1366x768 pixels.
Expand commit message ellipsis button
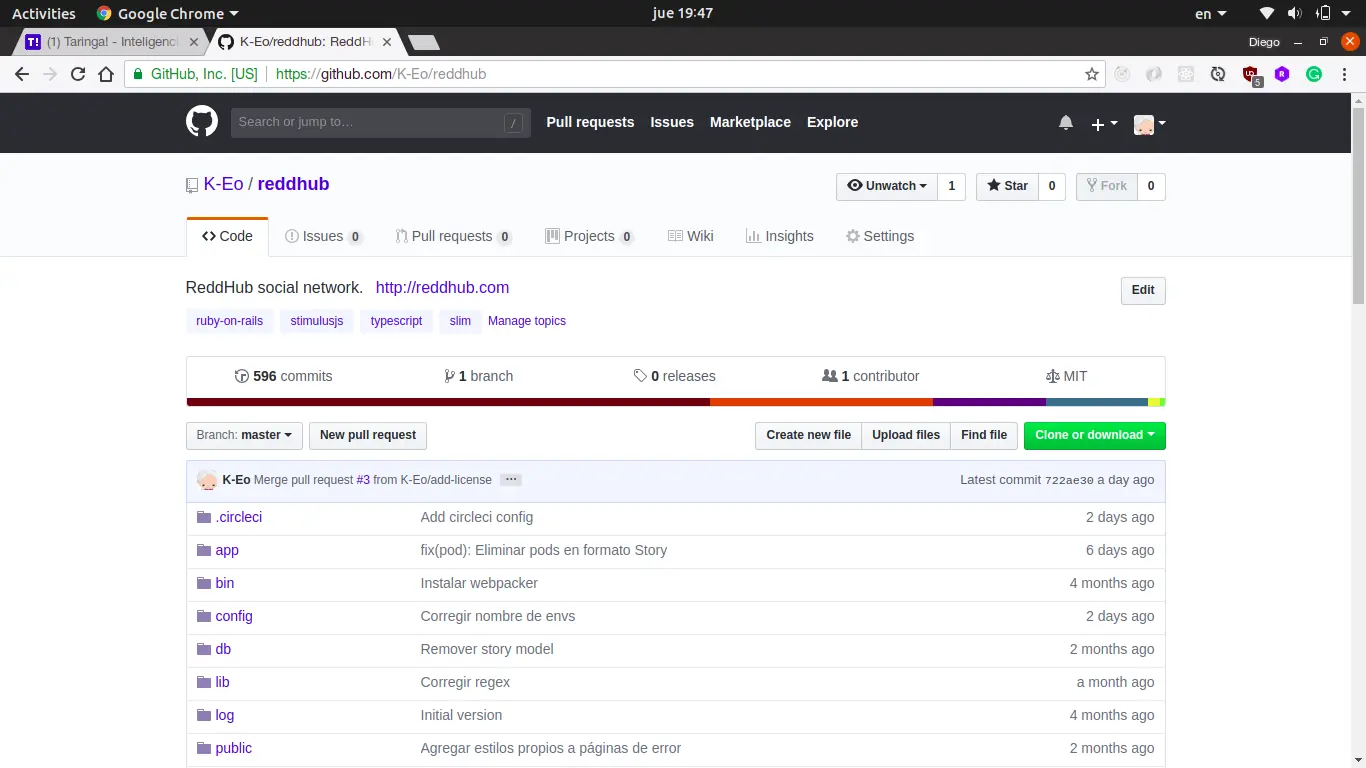[x=511, y=480]
